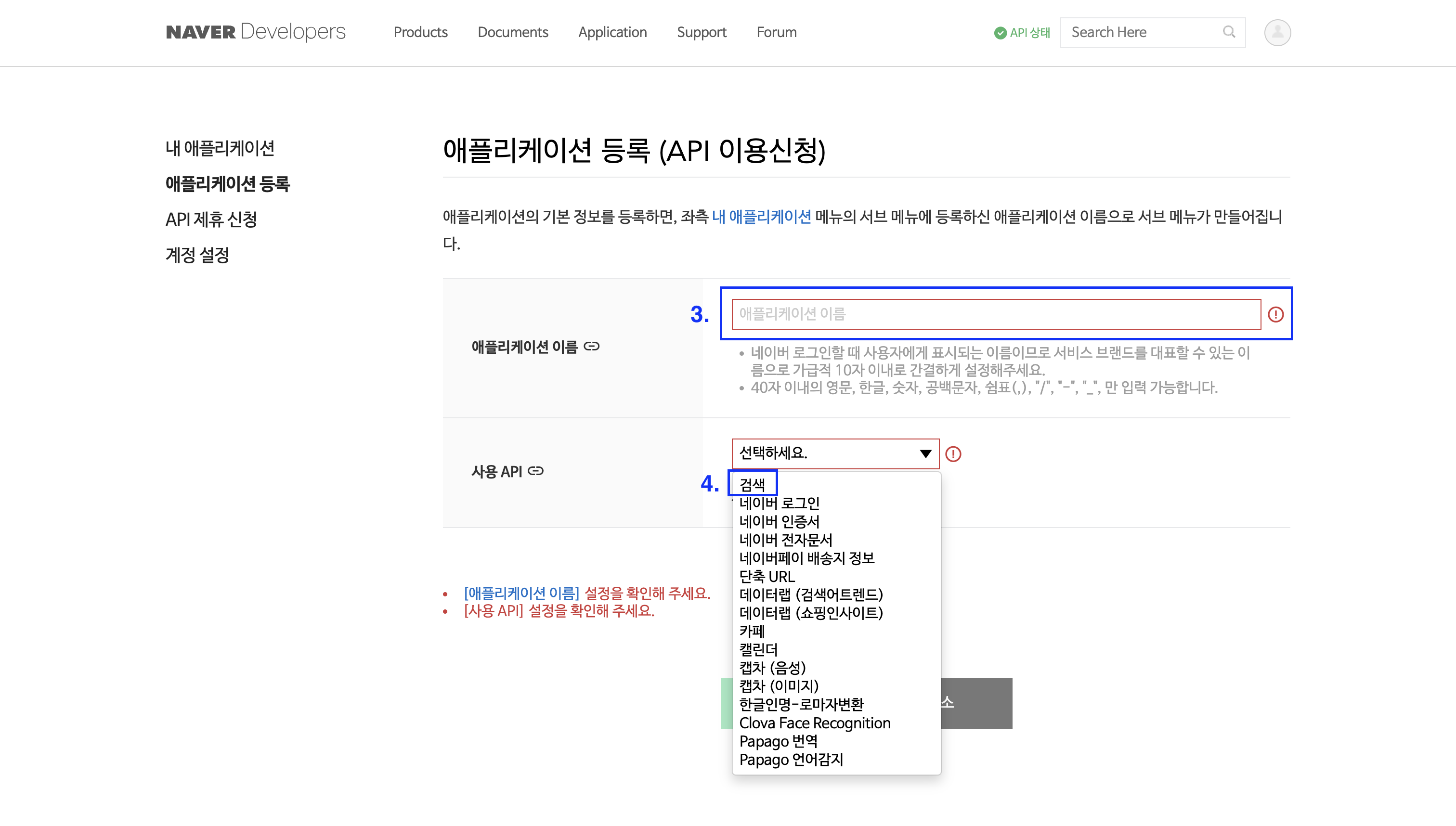Toggle the 선택하세요 API dropdown
The width and height of the screenshot is (1456, 826).
pos(835,453)
